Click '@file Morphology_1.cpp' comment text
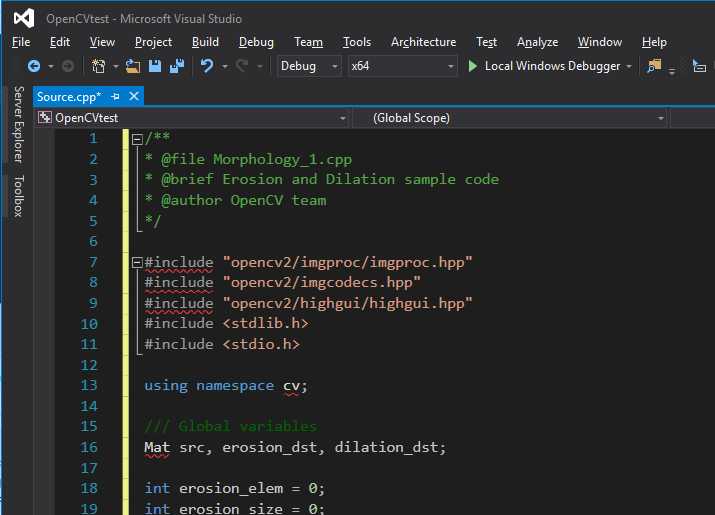The image size is (715, 515). (256, 160)
